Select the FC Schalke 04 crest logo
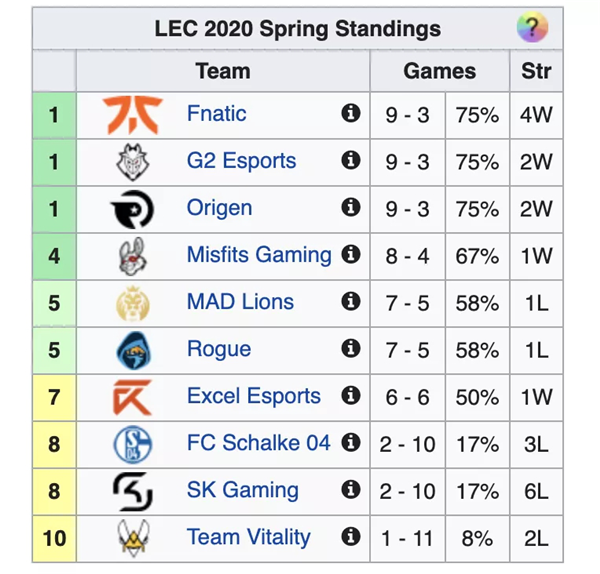Screen dimensions: 600x574 (x=133, y=444)
